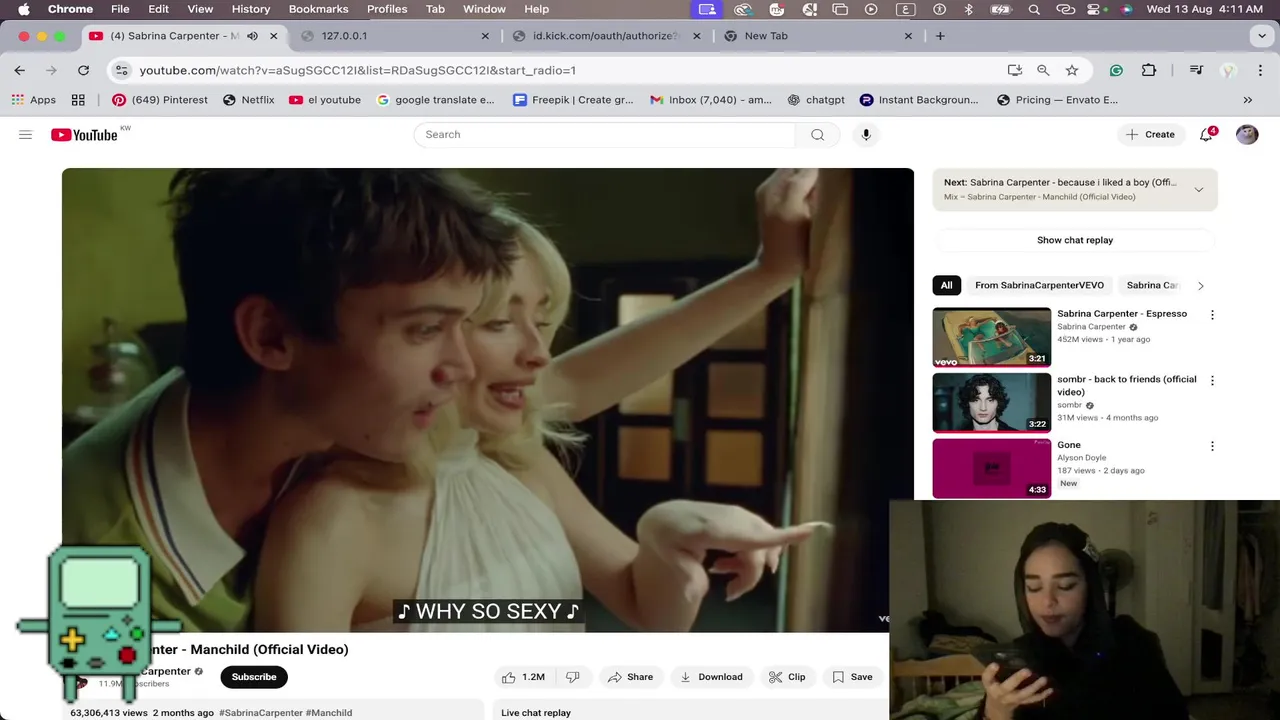Go back with browser back arrow

(20, 70)
